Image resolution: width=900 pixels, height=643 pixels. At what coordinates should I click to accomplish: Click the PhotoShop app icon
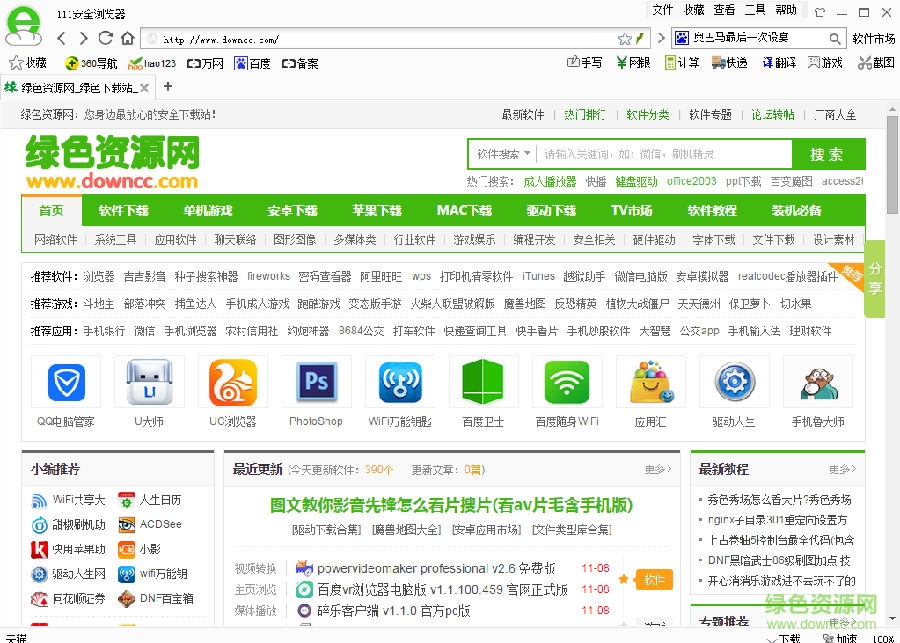pyautogui.click(x=316, y=382)
